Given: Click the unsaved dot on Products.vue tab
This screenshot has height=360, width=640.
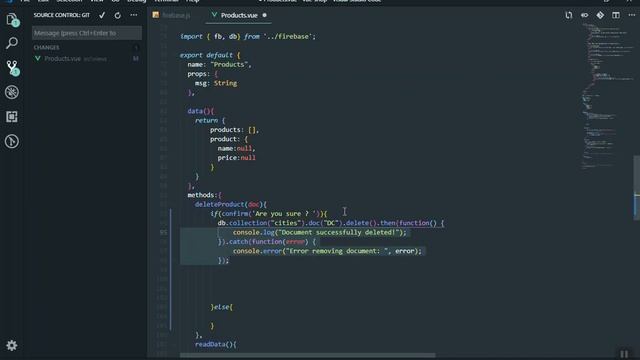Looking at the screenshot, I should click(264, 16).
